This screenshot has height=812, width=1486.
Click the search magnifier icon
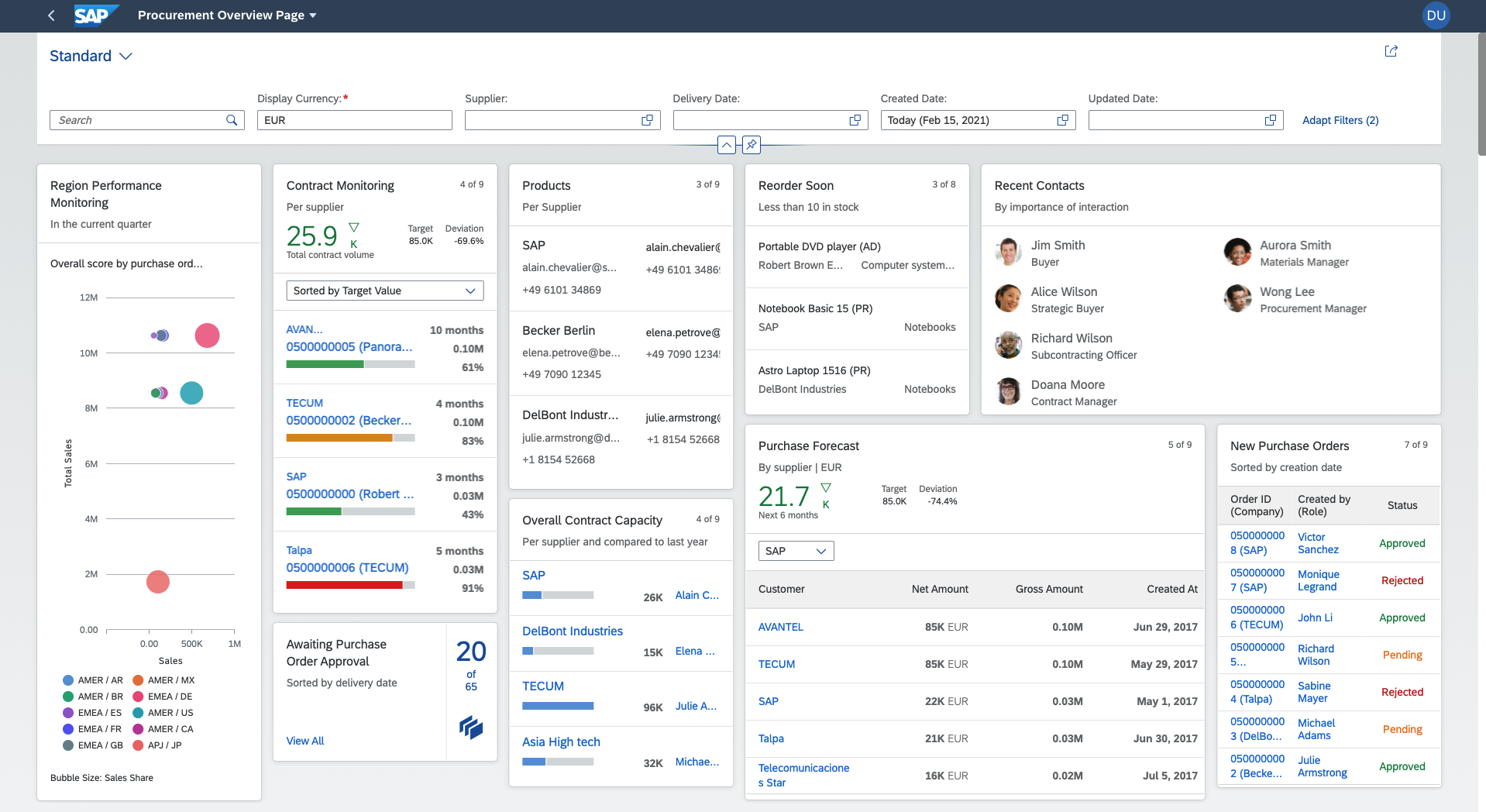(232, 120)
